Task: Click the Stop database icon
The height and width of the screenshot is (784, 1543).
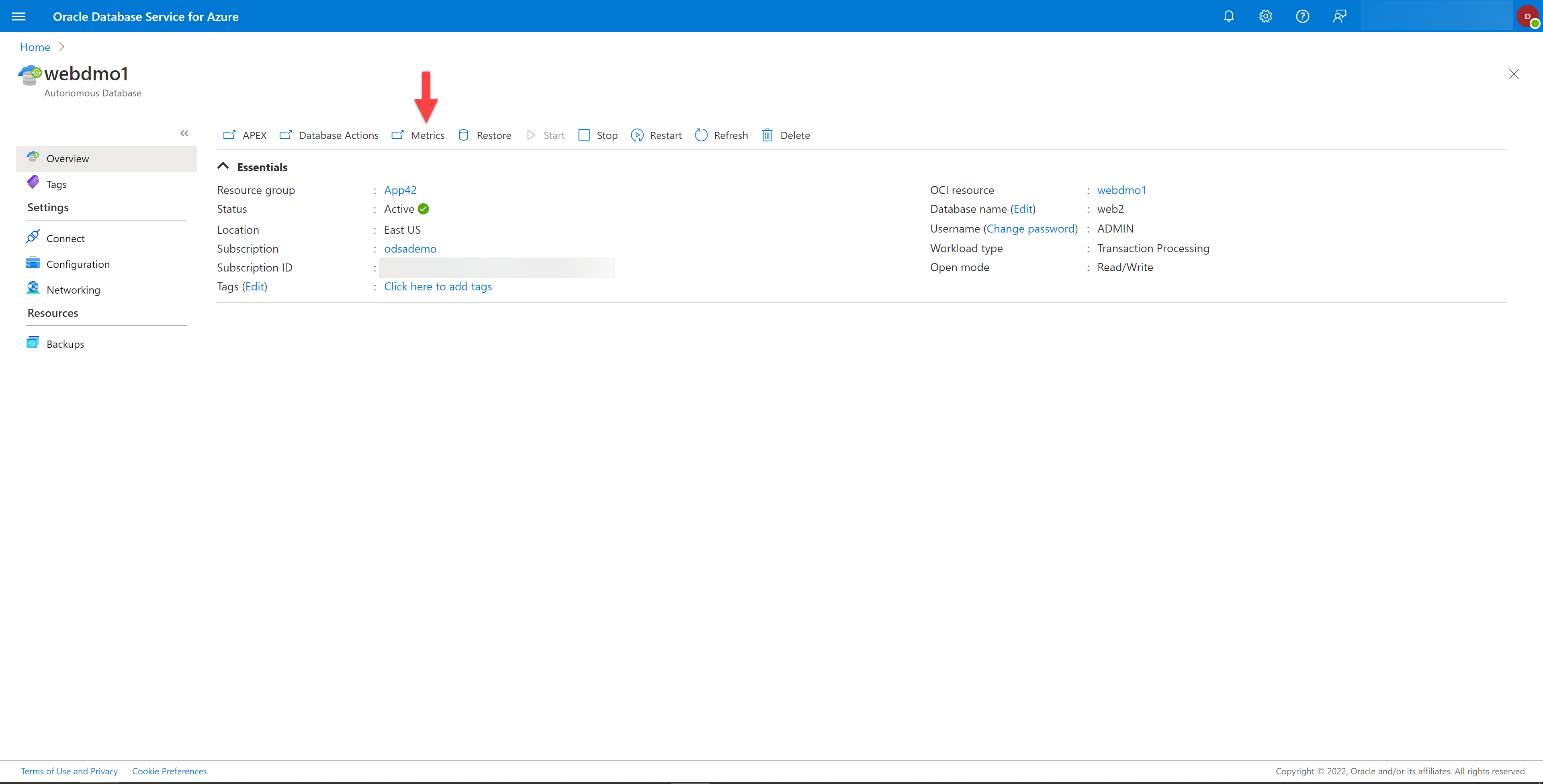Action: [584, 135]
